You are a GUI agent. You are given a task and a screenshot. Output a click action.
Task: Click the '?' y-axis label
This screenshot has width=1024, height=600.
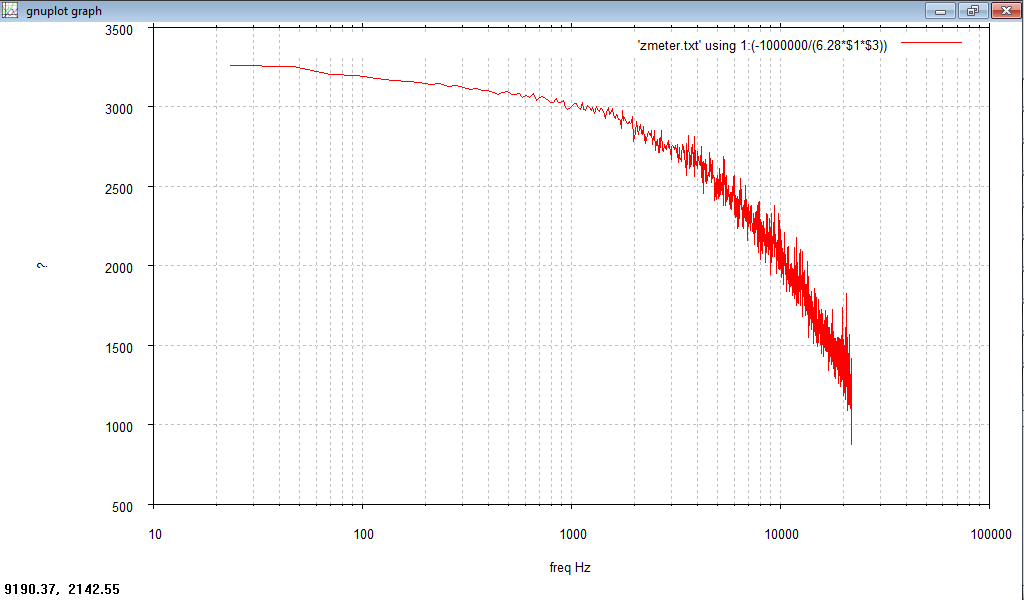click(43, 266)
